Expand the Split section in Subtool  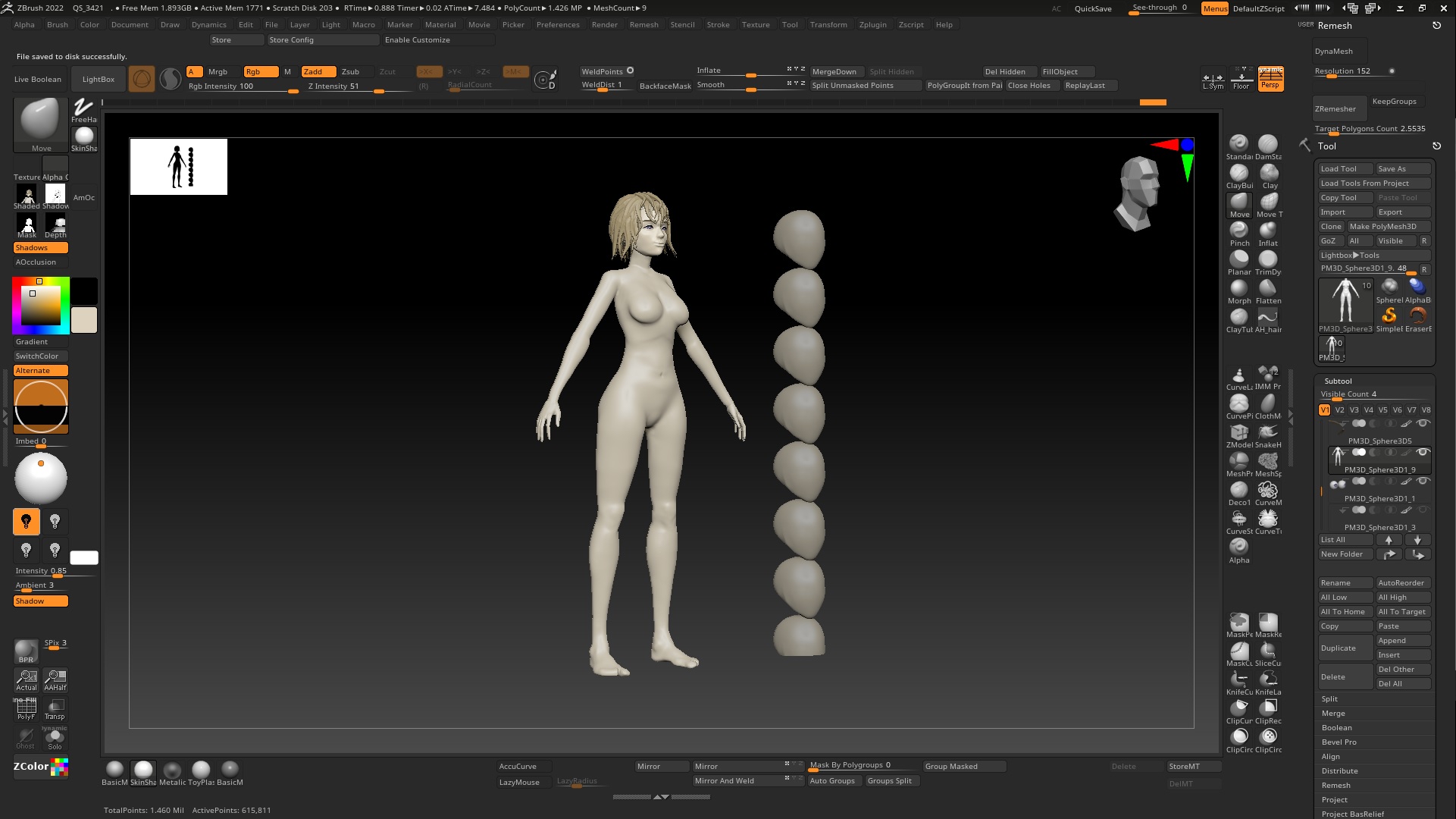(1329, 699)
